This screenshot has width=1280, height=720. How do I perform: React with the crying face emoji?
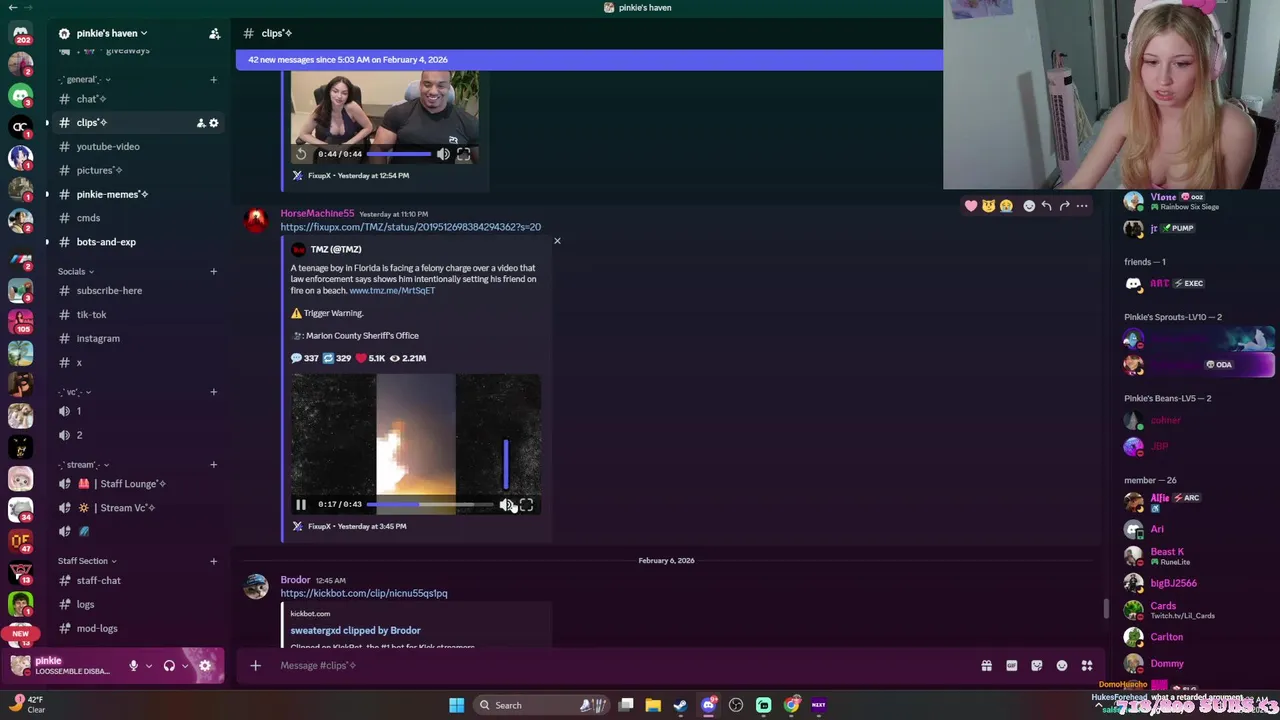(1006, 206)
